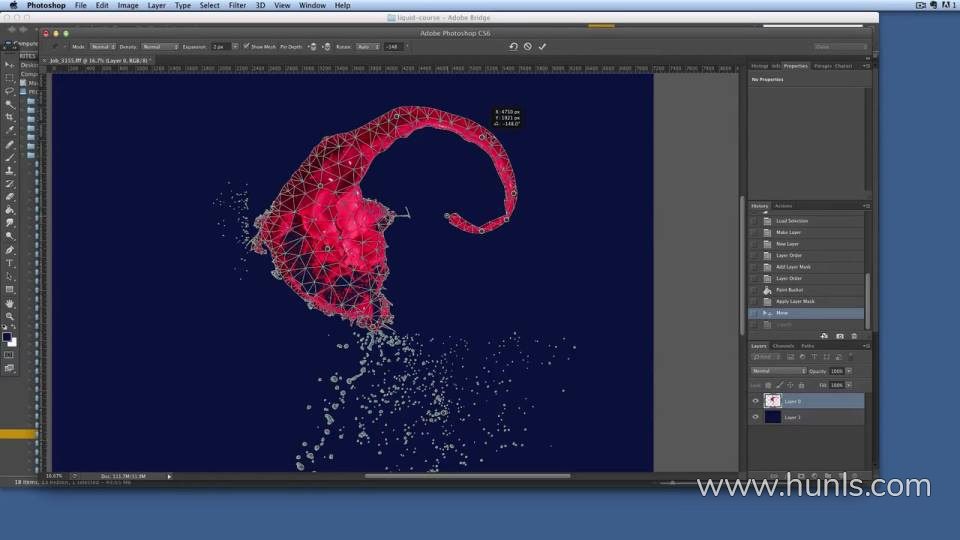Switch to the Actions tab
Image resolution: width=960 pixels, height=540 pixels.
(783, 206)
